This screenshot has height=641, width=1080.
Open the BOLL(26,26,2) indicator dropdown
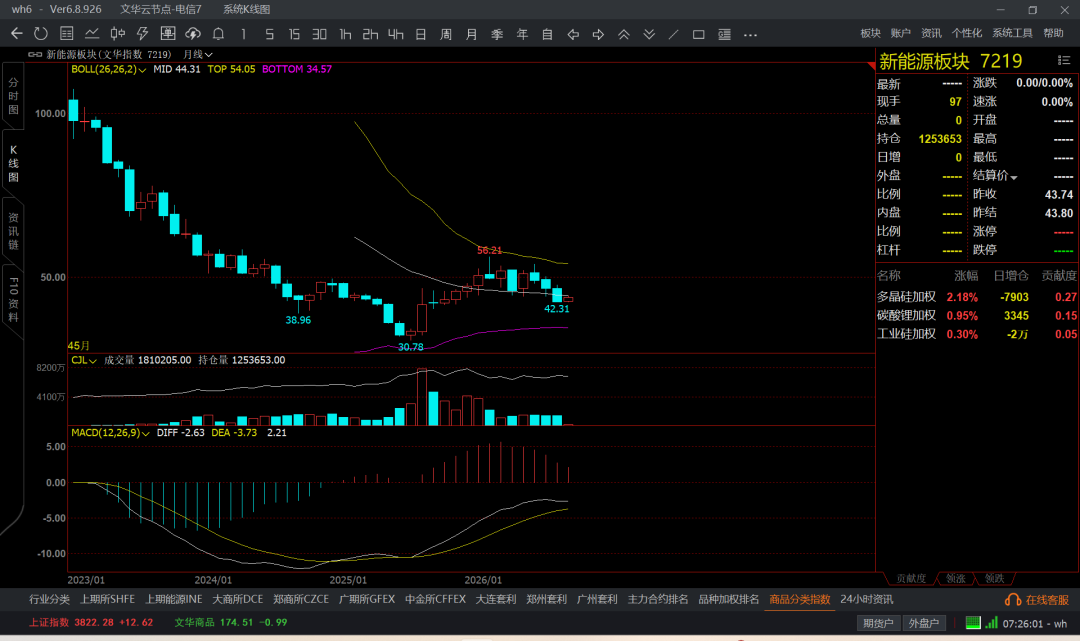108,70
